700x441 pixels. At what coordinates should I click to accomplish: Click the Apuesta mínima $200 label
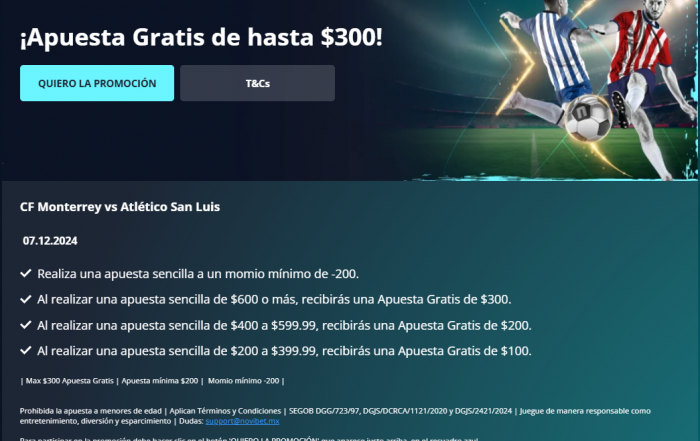160,381
